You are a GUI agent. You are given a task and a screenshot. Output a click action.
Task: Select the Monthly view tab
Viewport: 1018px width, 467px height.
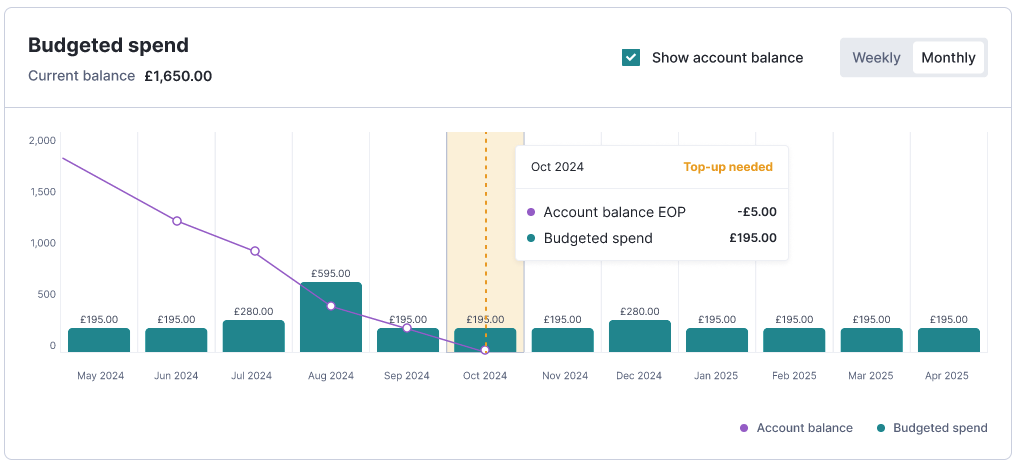(x=948, y=58)
